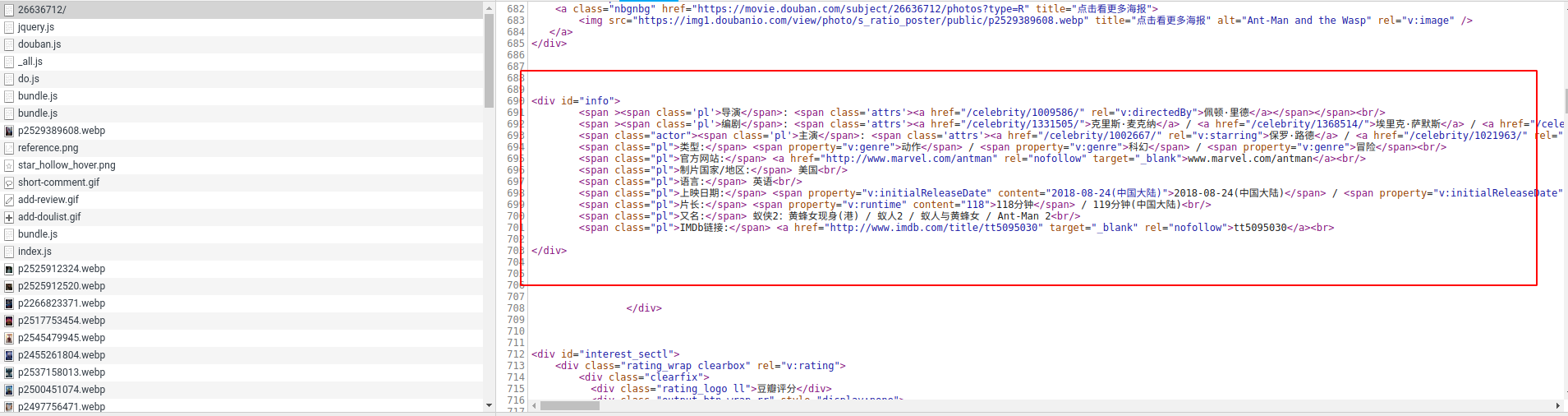Viewport: 1568px width, 416px height.
Task: Click the request list scroll-down arrow
Action: coord(490,405)
